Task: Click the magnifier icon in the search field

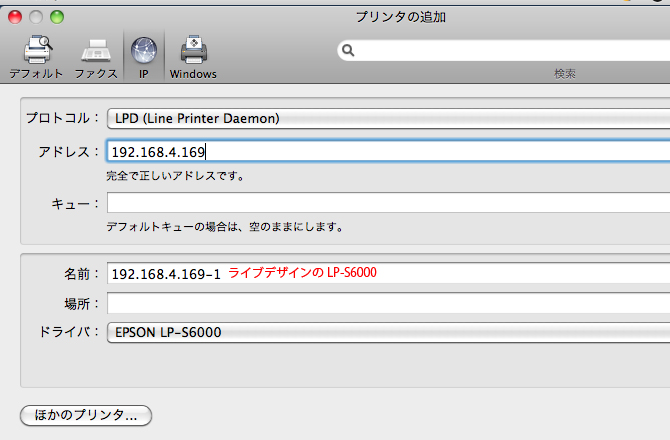Action: pos(348,50)
